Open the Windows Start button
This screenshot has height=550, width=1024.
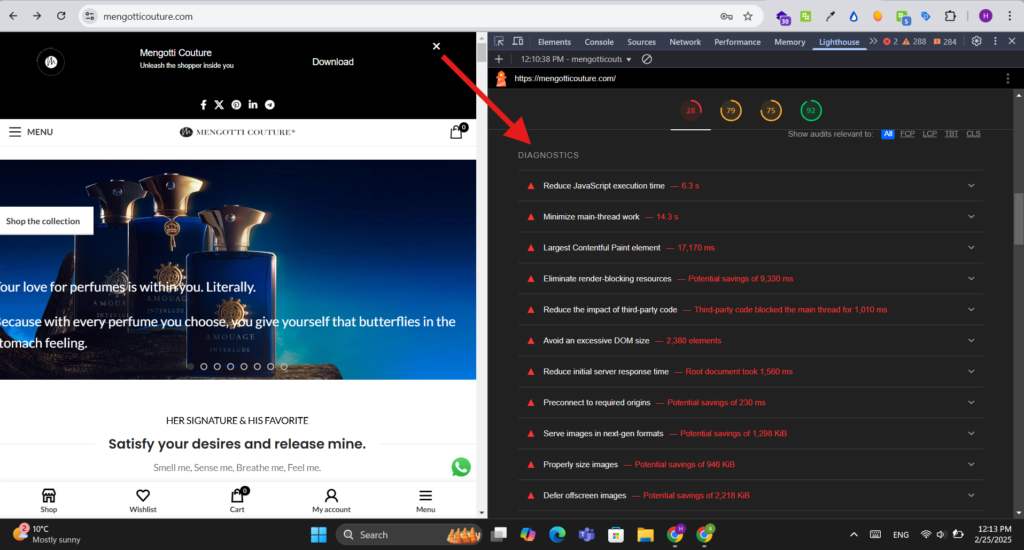click(319, 535)
